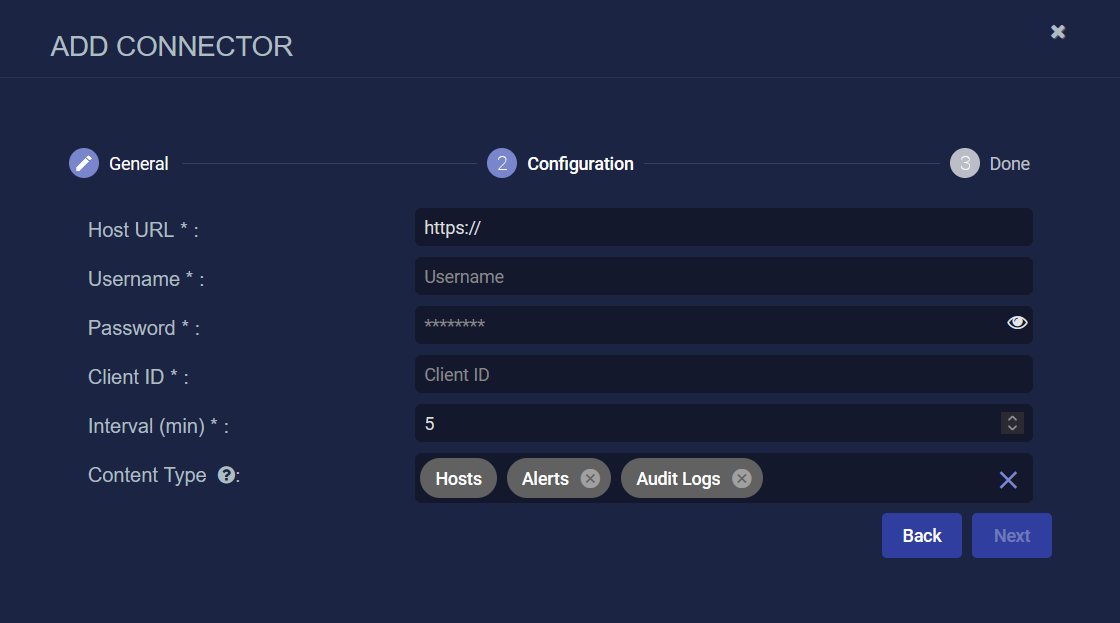Click the step 3 Done circle
Viewport: 1120px width, 623px height.
point(964,163)
